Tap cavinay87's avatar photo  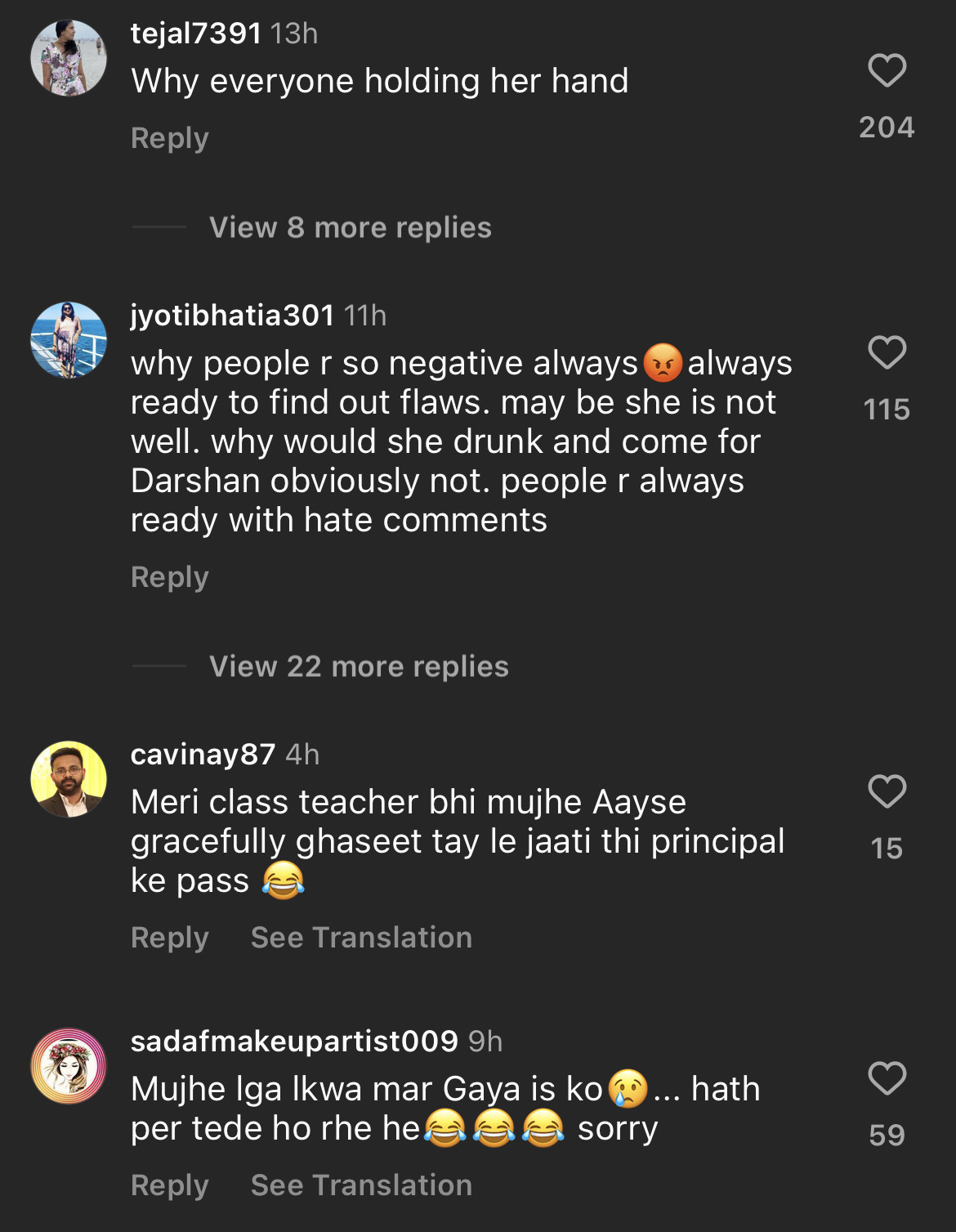(69, 779)
